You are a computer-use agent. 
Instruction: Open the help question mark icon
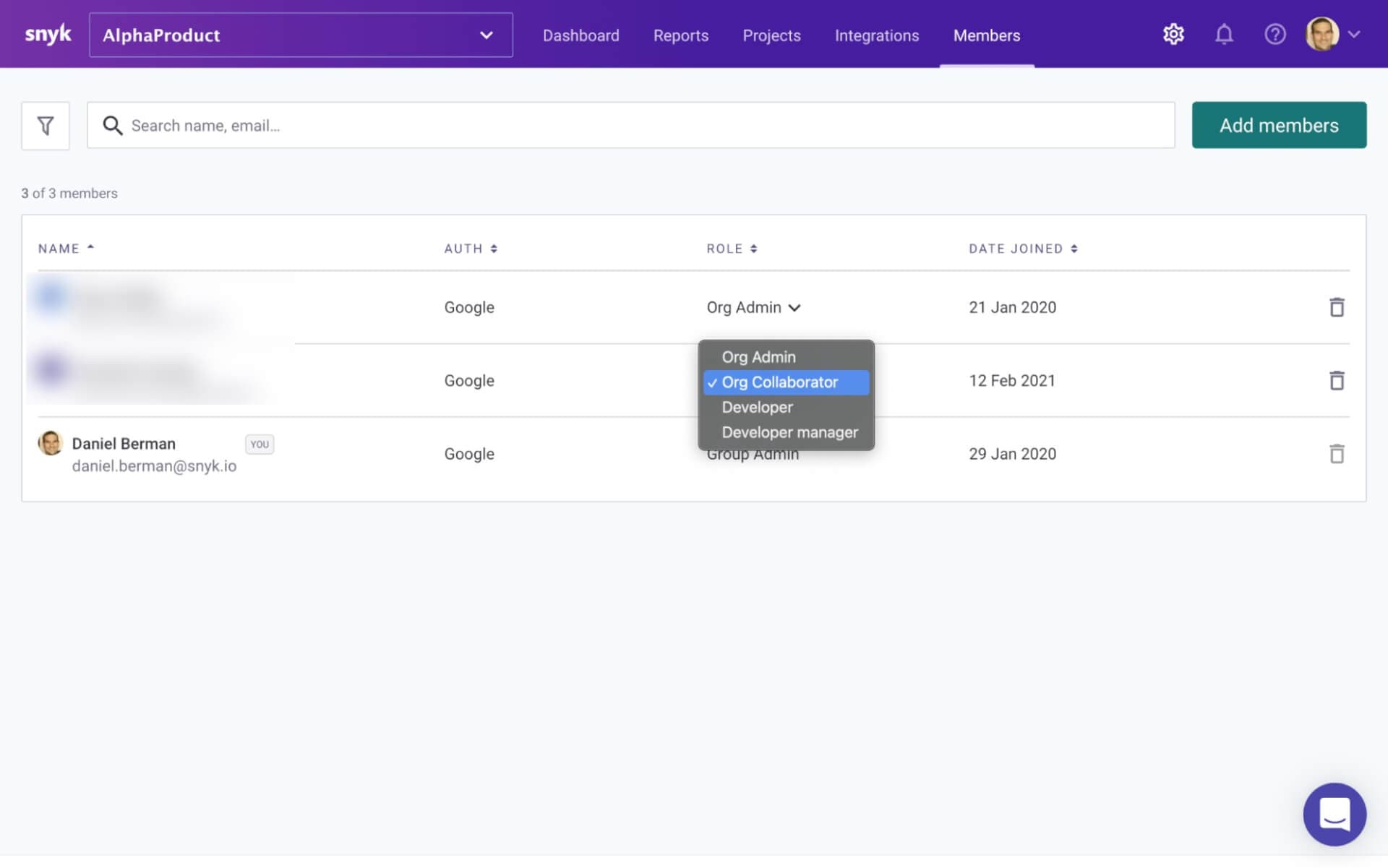coord(1275,34)
